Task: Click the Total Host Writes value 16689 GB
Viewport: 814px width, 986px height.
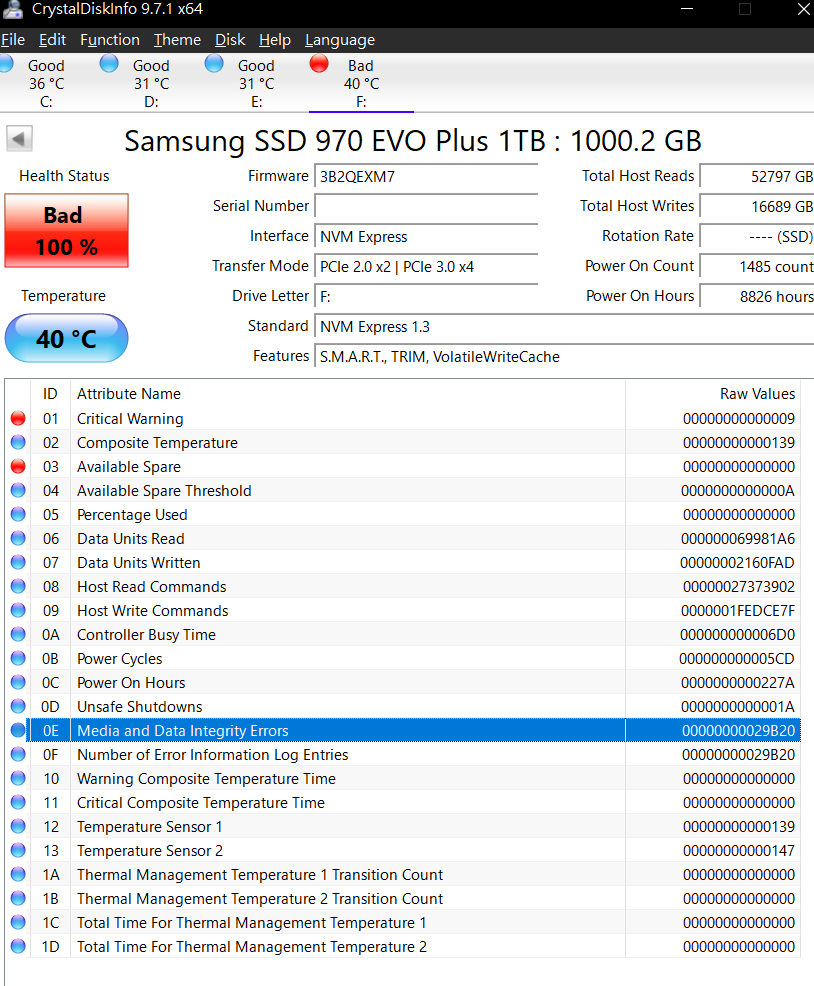Action: 757,206
